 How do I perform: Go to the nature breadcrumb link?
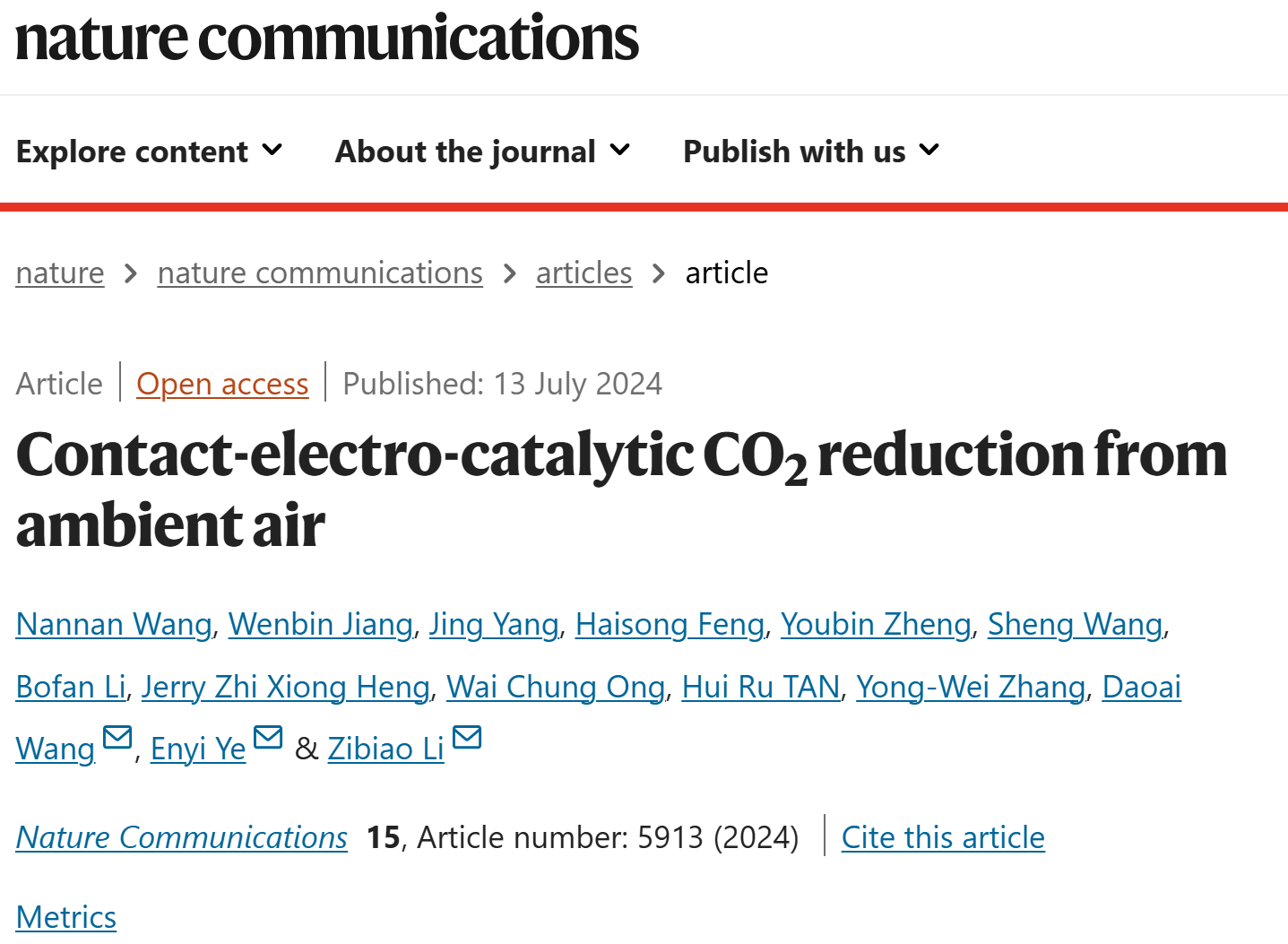pyautogui.click(x=60, y=273)
